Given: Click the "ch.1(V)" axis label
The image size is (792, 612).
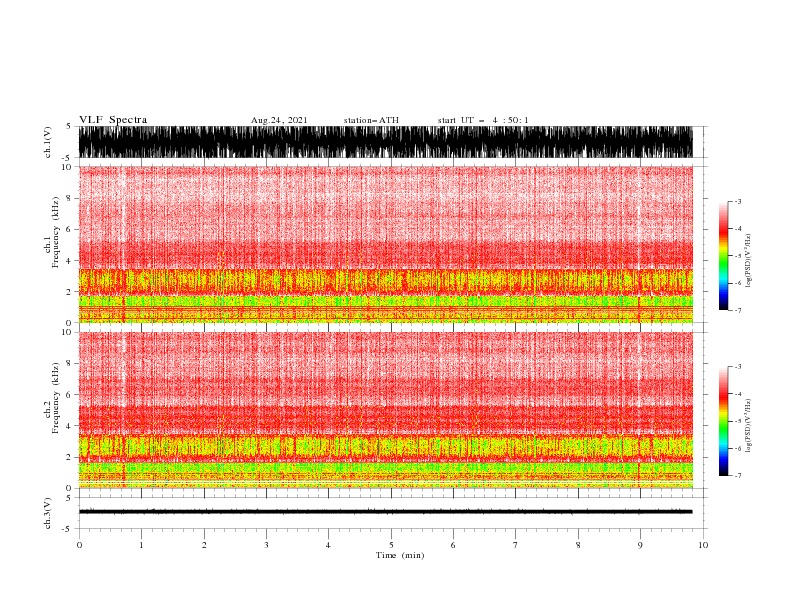Looking at the screenshot, I should 48,142.
